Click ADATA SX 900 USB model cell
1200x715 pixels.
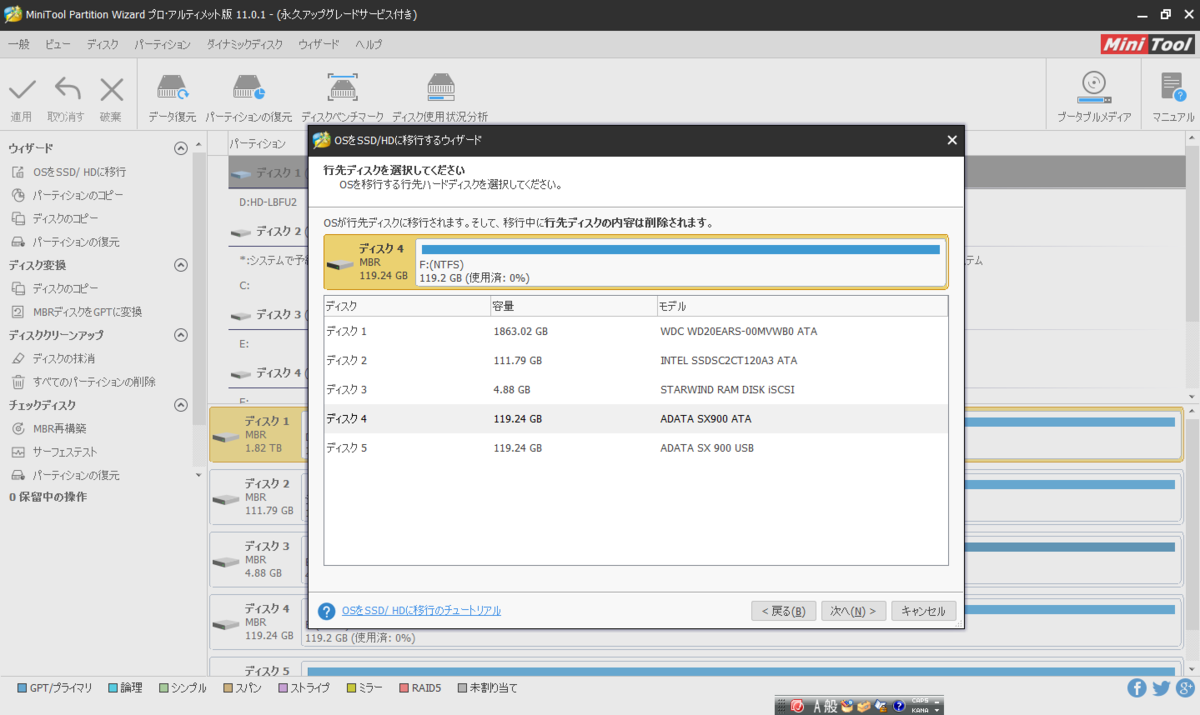point(707,448)
